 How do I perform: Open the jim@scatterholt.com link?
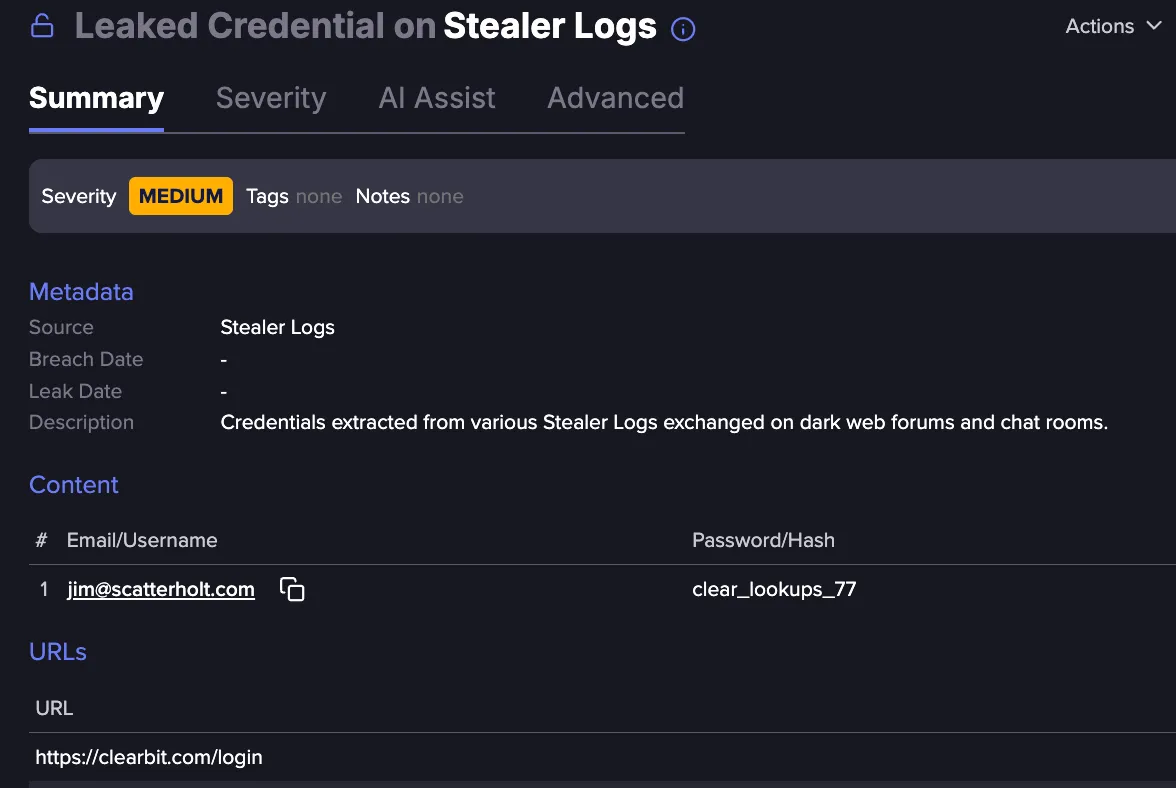point(160,589)
